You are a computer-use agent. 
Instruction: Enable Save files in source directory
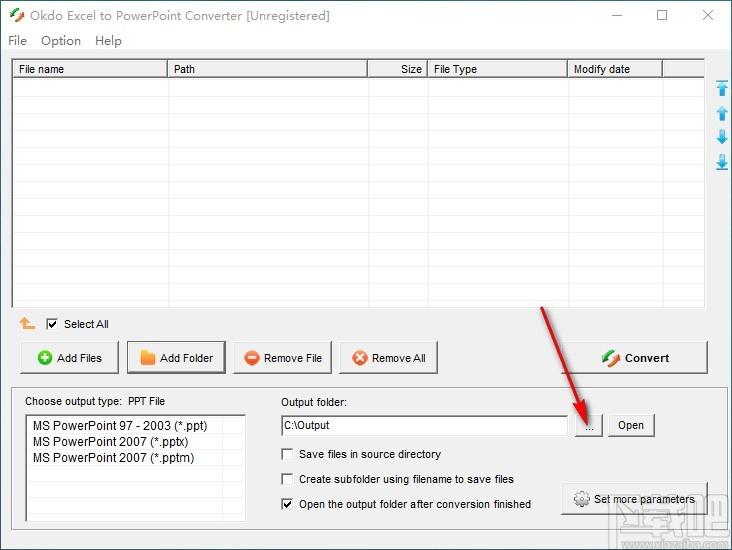tap(287, 454)
